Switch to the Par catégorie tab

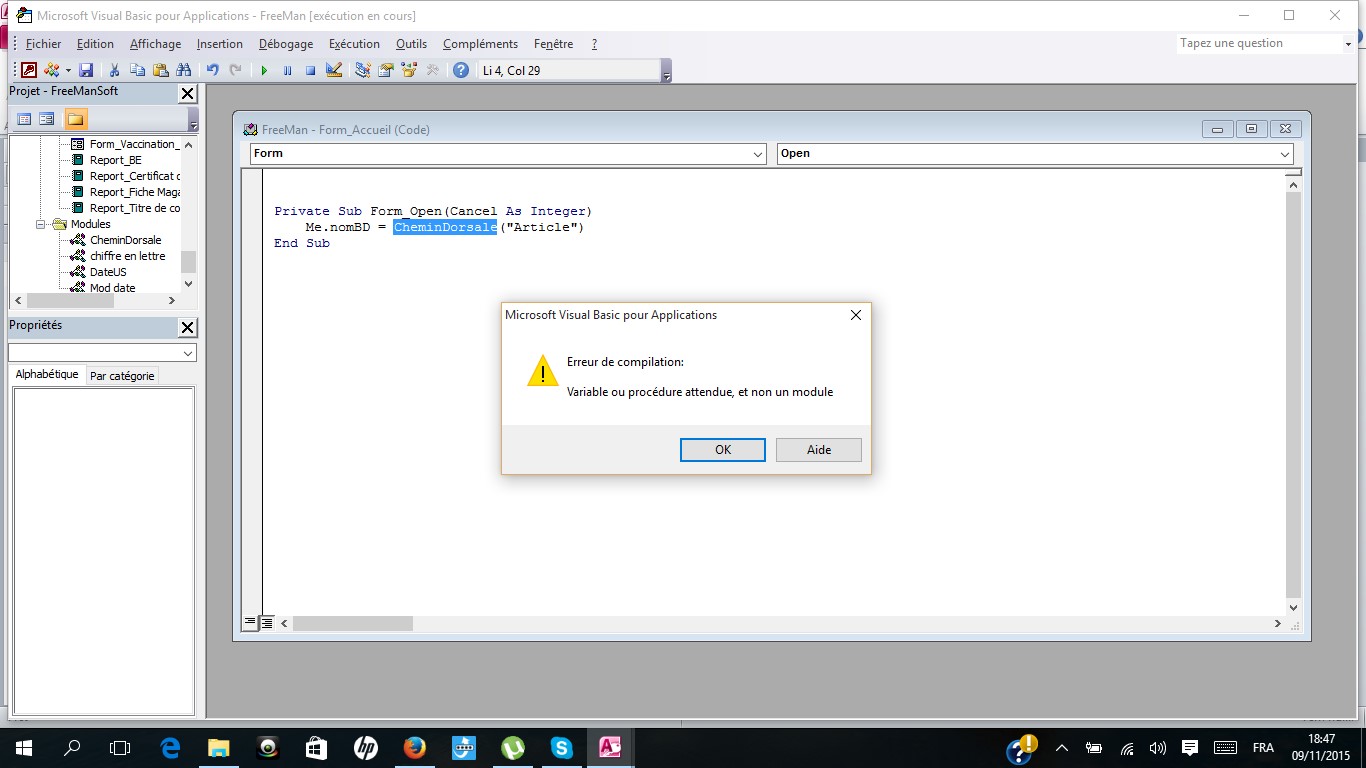point(122,376)
